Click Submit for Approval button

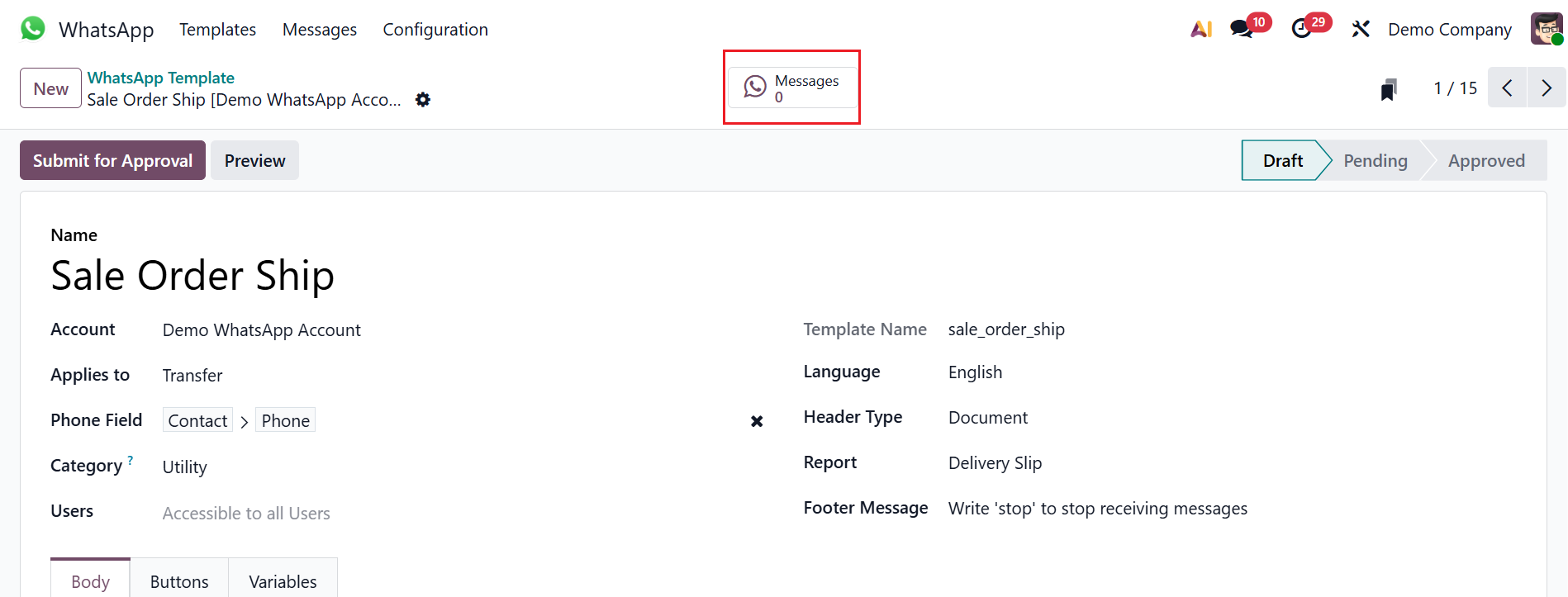click(113, 161)
